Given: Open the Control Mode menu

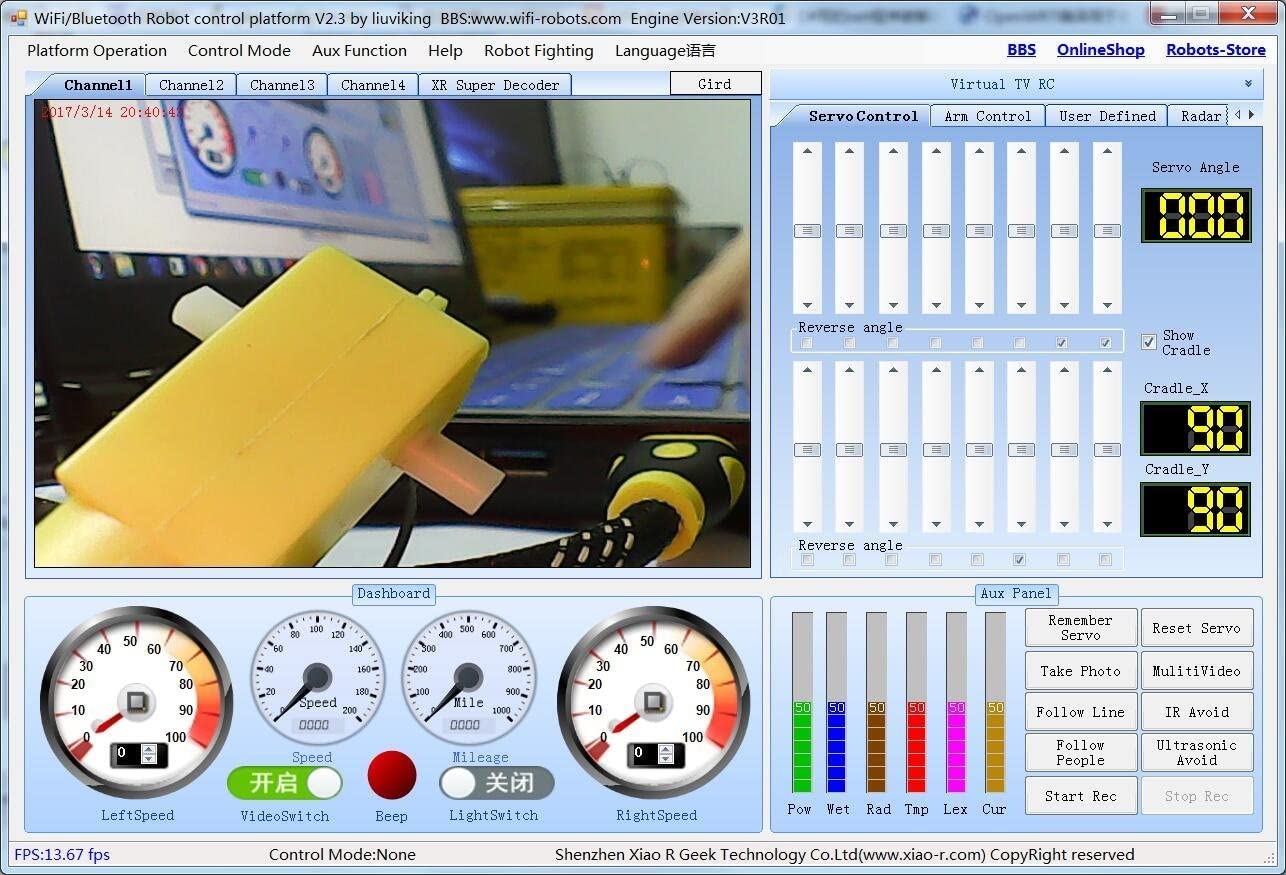Looking at the screenshot, I should point(239,51).
